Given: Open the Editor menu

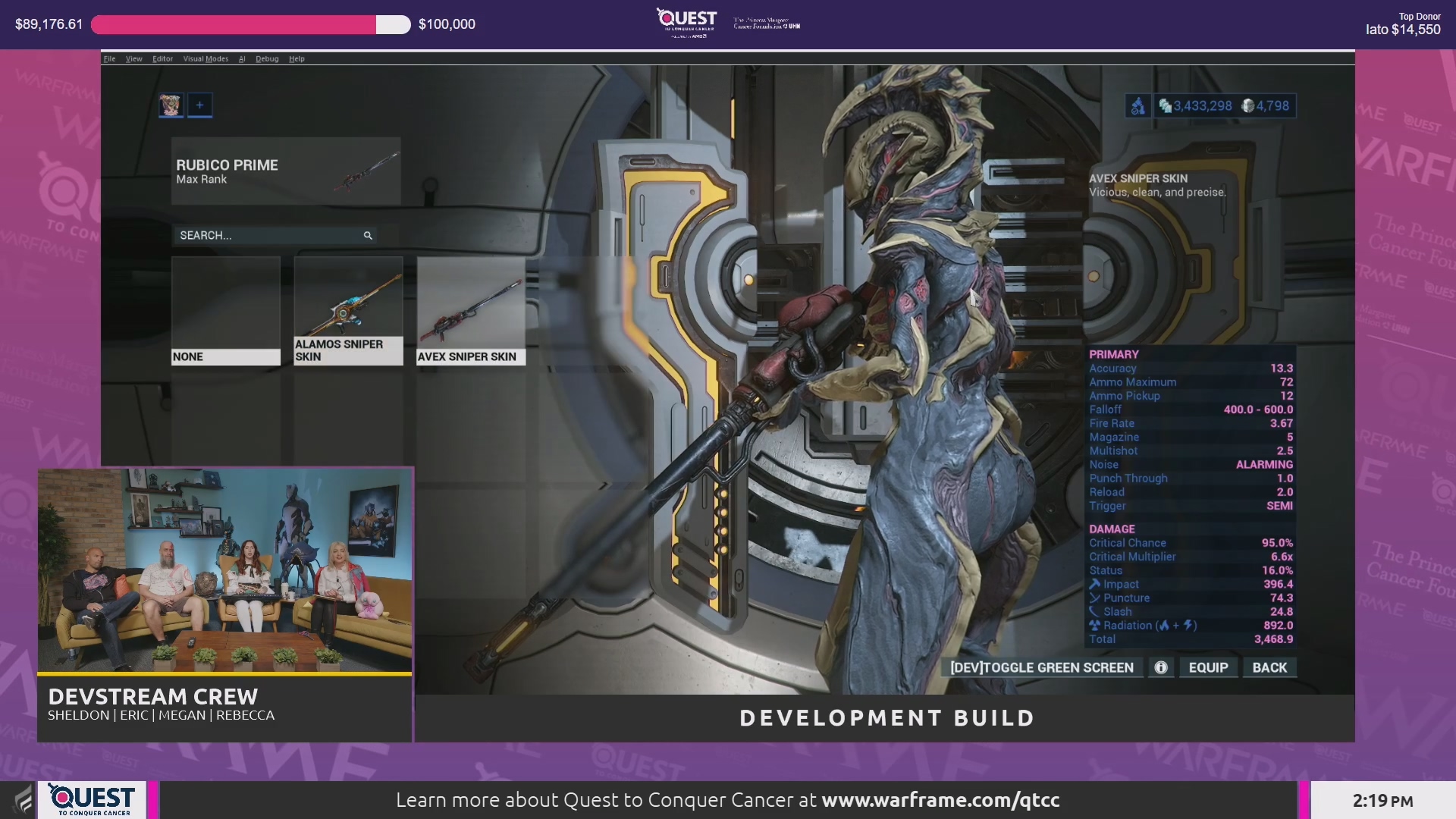Looking at the screenshot, I should [162, 58].
